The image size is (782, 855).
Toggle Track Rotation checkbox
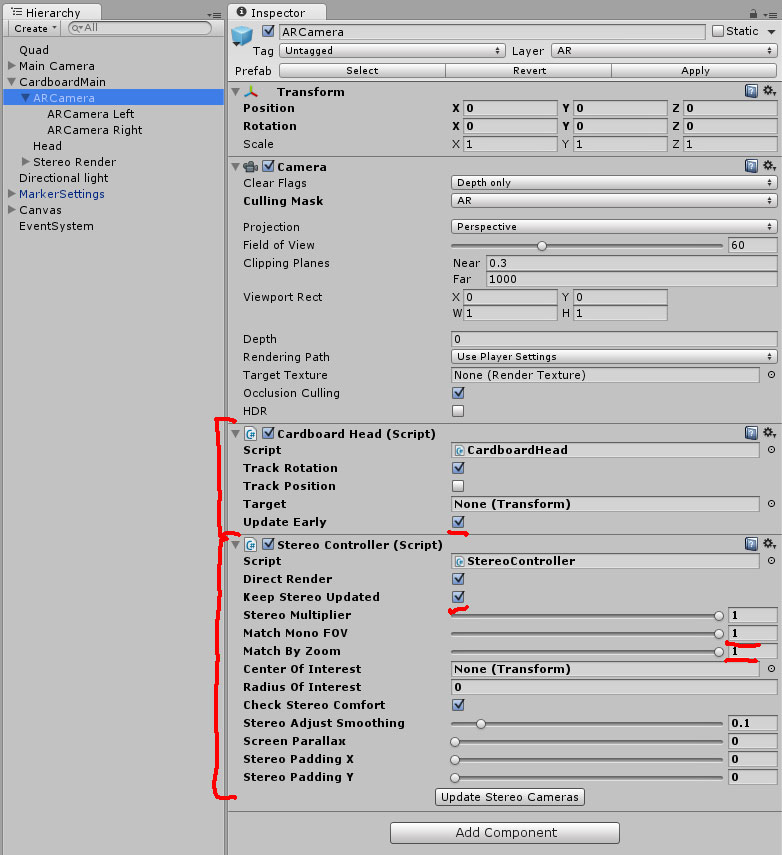(458, 467)
